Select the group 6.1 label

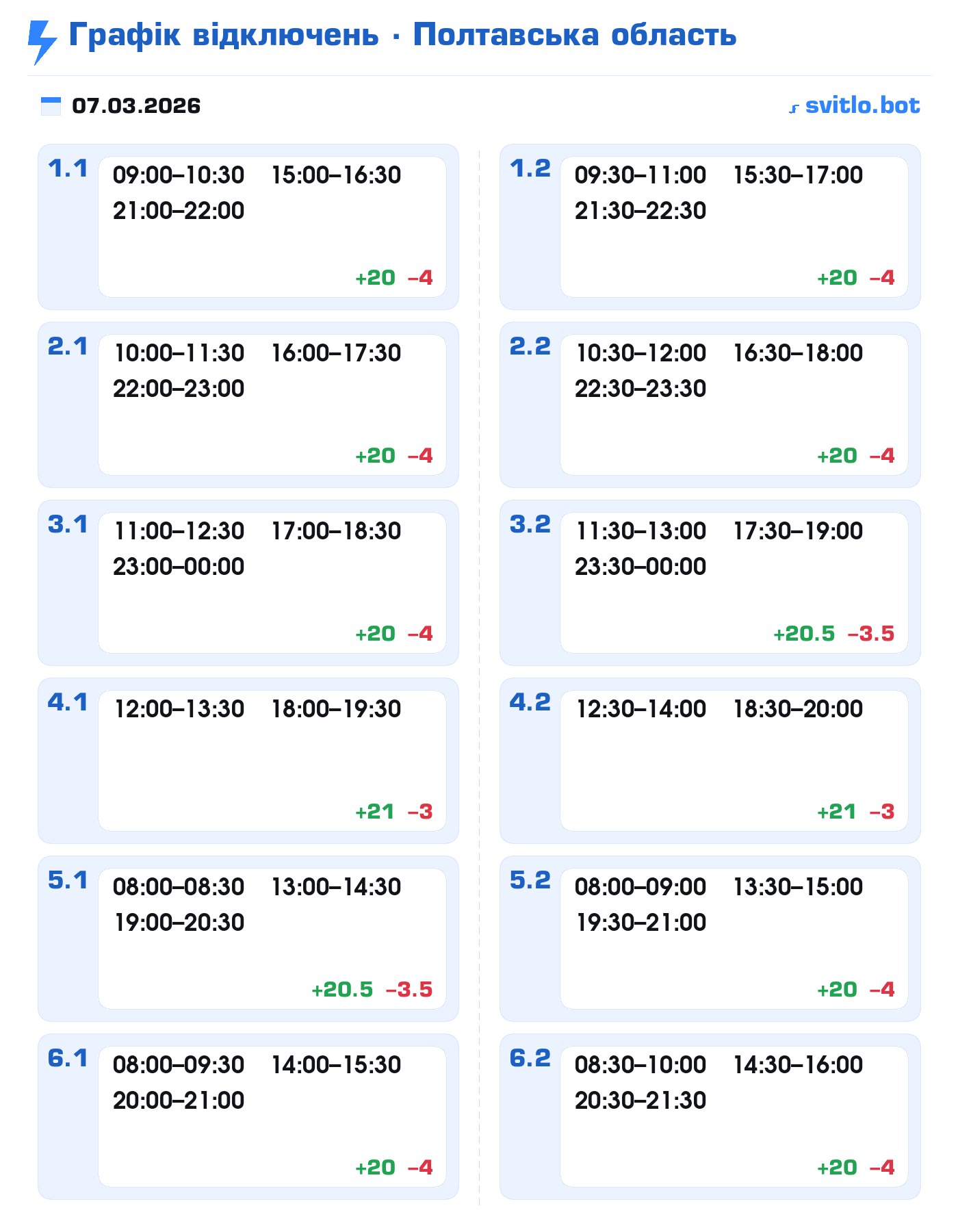click(68, 1058)
